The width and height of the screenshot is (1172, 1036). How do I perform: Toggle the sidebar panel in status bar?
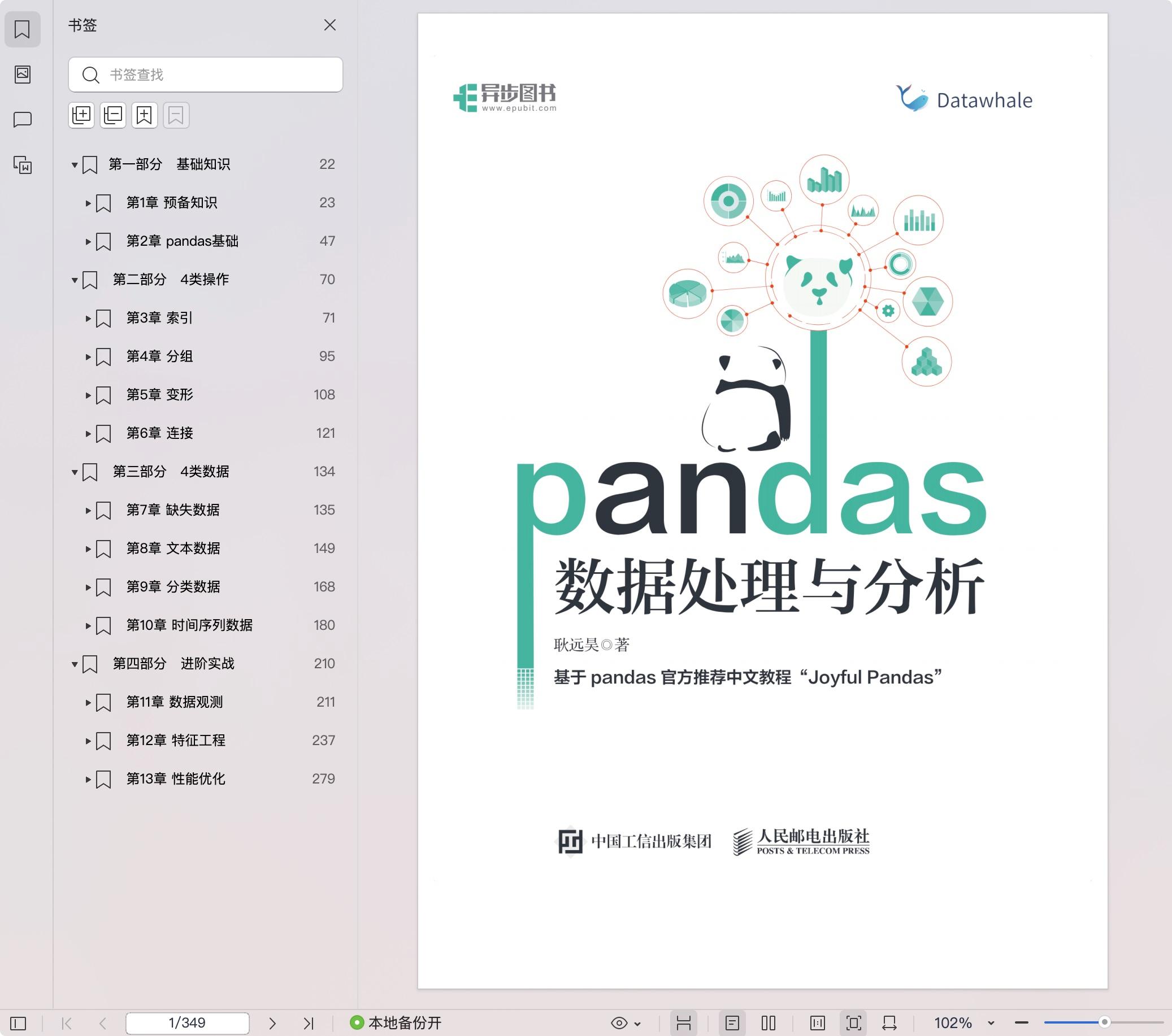[x=18, y=1023]
